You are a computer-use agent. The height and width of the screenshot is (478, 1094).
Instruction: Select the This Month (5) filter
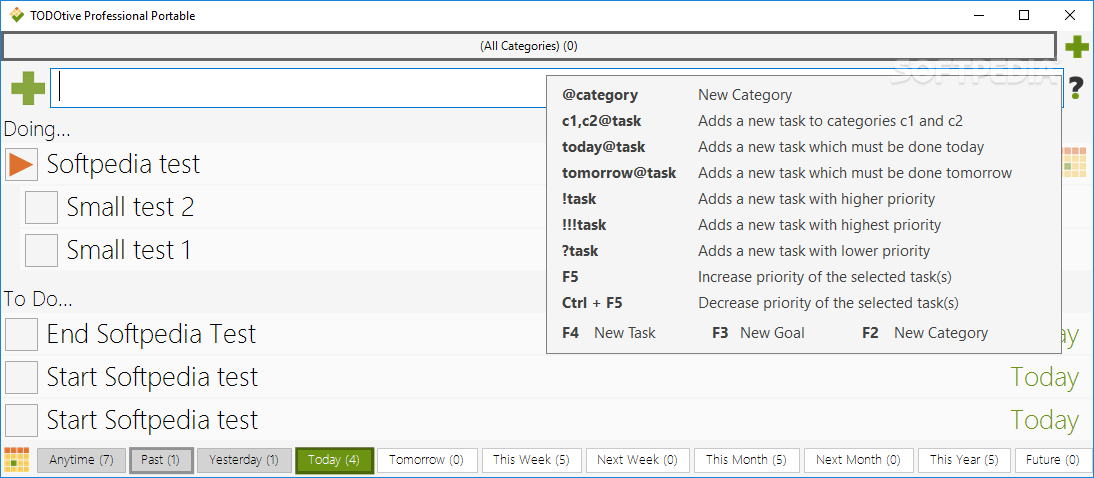click(x=746, y=460)
